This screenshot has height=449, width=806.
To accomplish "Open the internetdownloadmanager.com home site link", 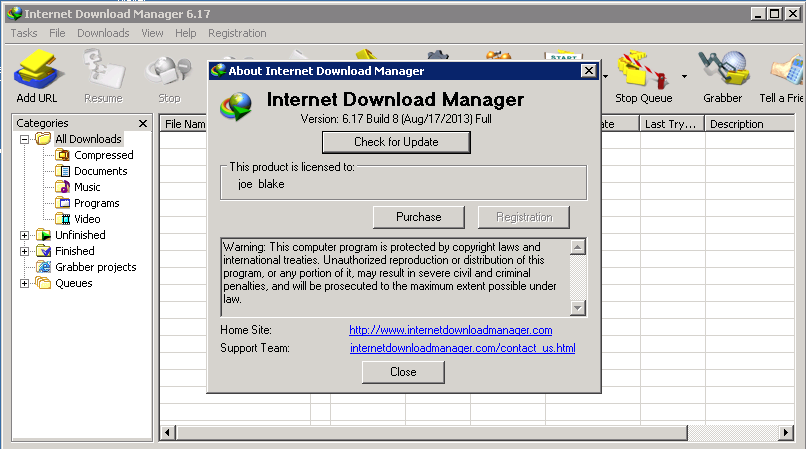I will click(451, 330).
